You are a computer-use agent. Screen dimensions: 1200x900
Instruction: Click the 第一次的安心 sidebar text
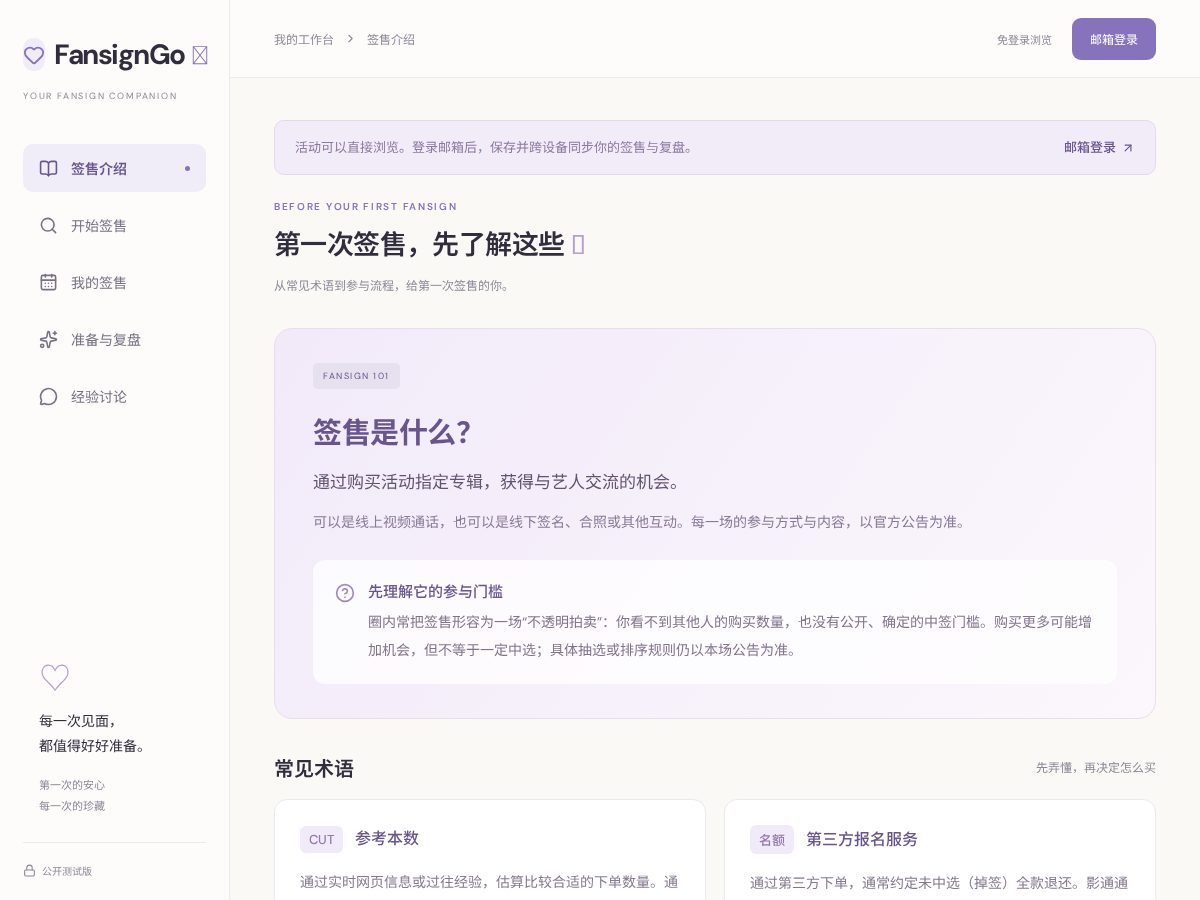pyautogui.click(x=72, y=785)
